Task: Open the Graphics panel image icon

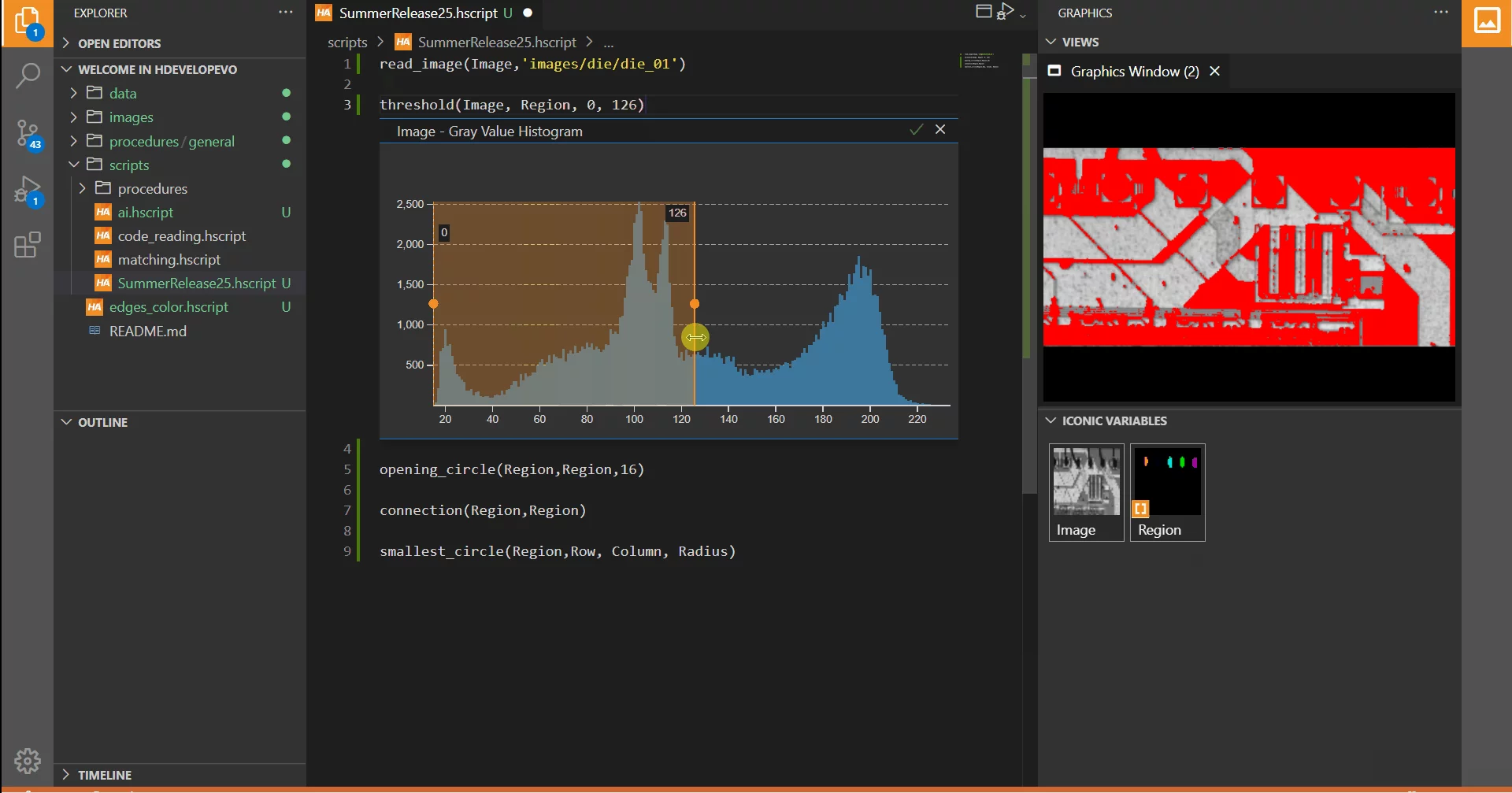Action: click(x=1486, y=21)
